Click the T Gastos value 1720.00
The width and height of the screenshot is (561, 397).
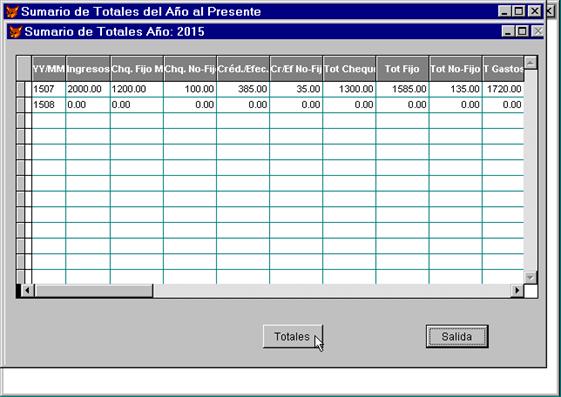[503, 89]
